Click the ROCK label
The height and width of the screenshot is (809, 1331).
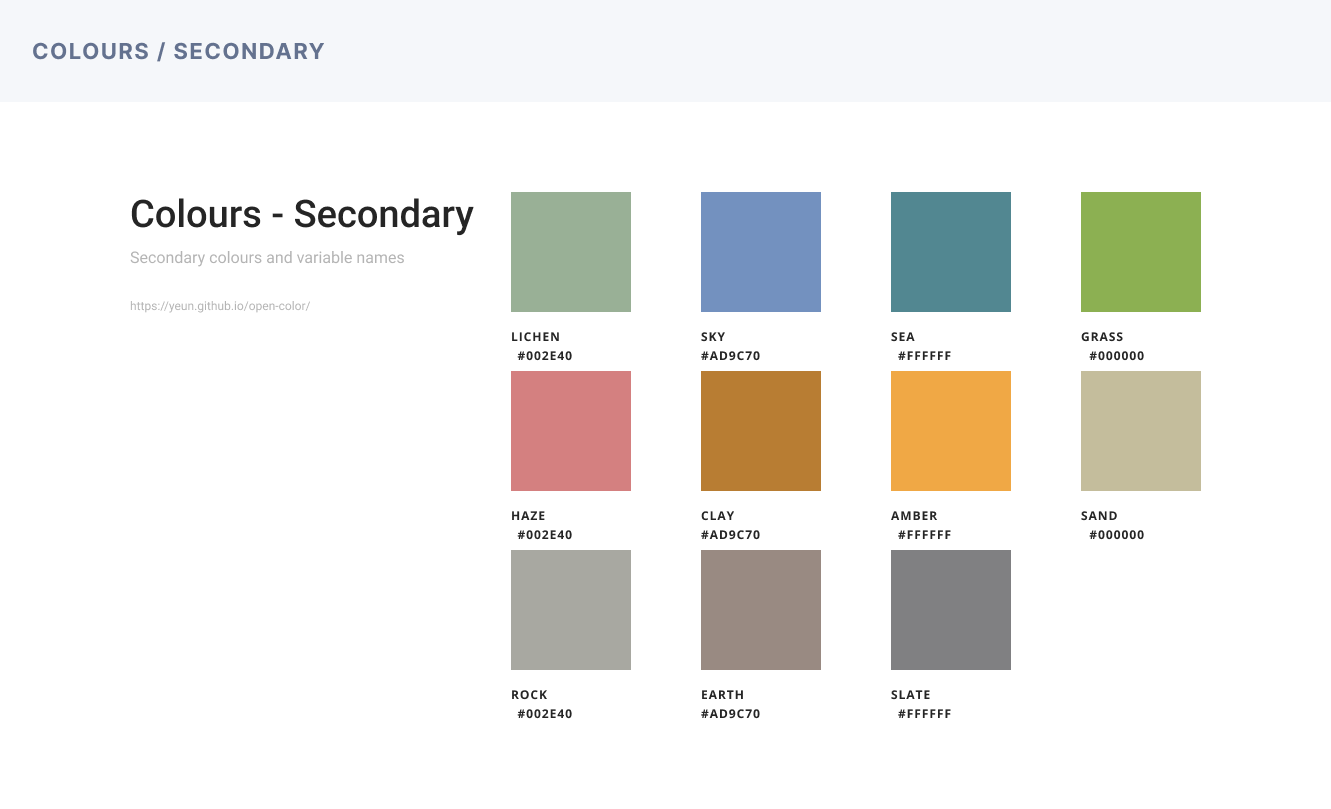(529, 695)
